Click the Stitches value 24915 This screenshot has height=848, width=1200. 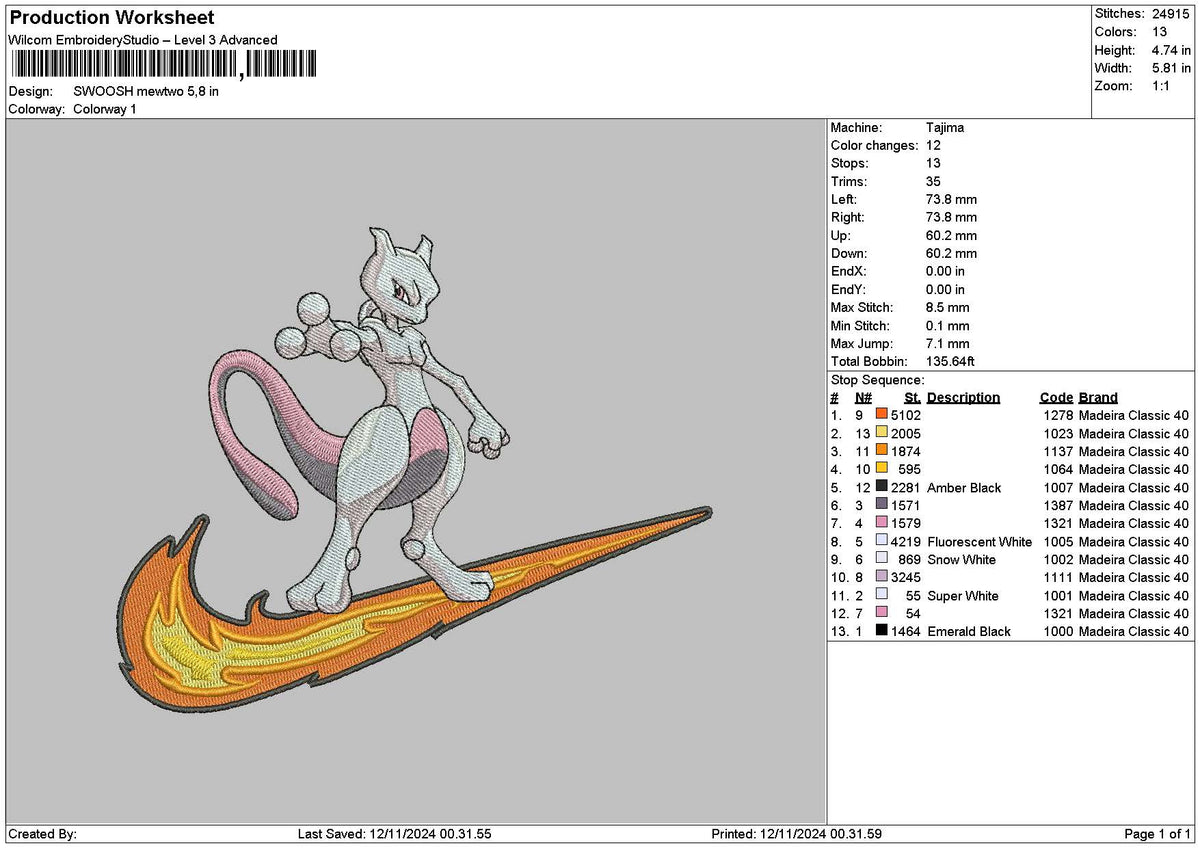tap(1169, 14)
